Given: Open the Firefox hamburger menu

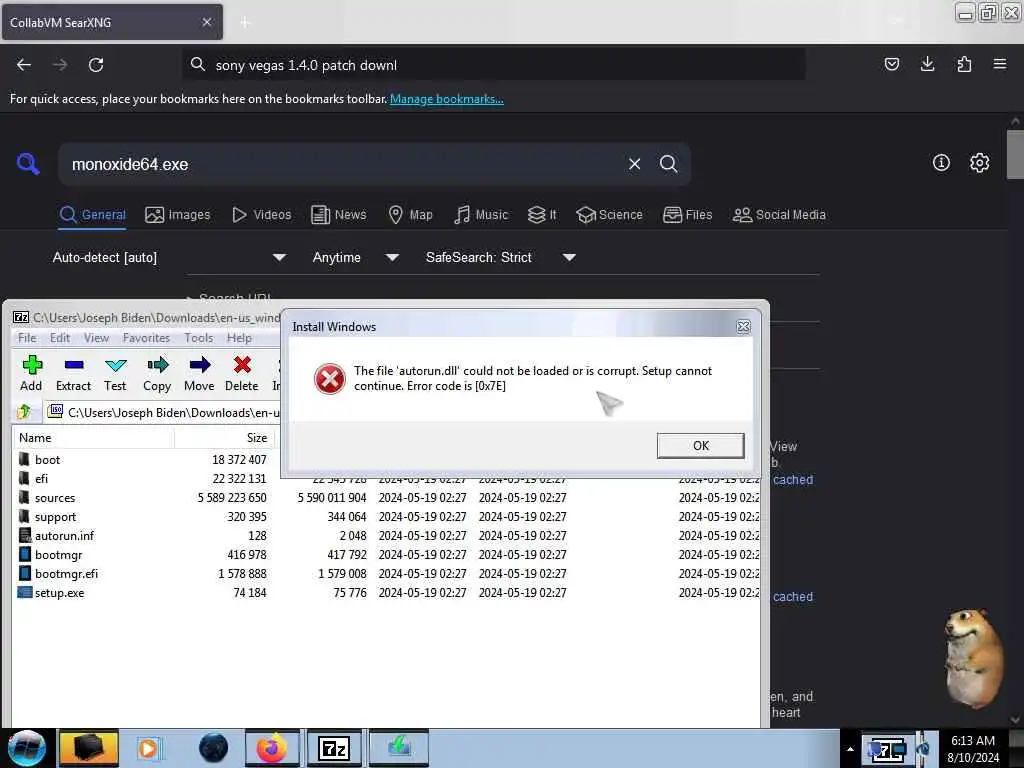Looking at the screenshot, I should (1000, 64).
